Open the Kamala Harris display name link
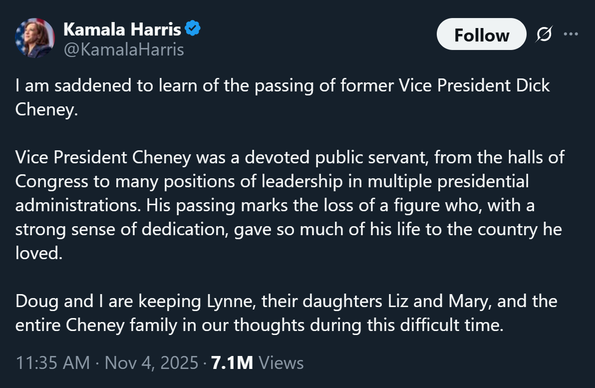This screenshot has height=388, width=595. point(122,29)
